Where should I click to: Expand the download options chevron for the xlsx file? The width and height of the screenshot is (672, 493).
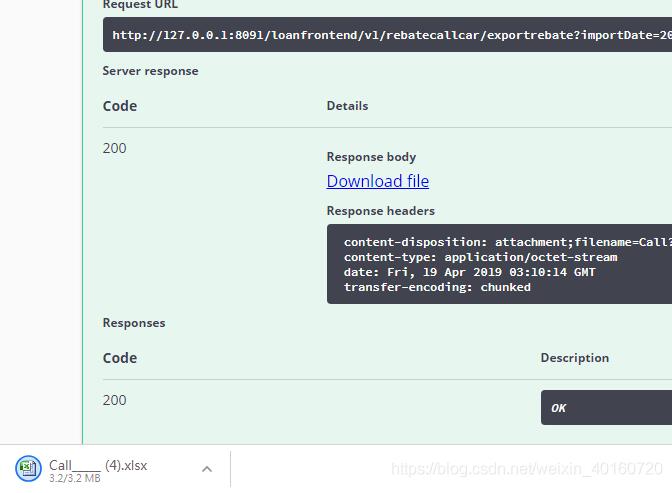tap(206, 469)
